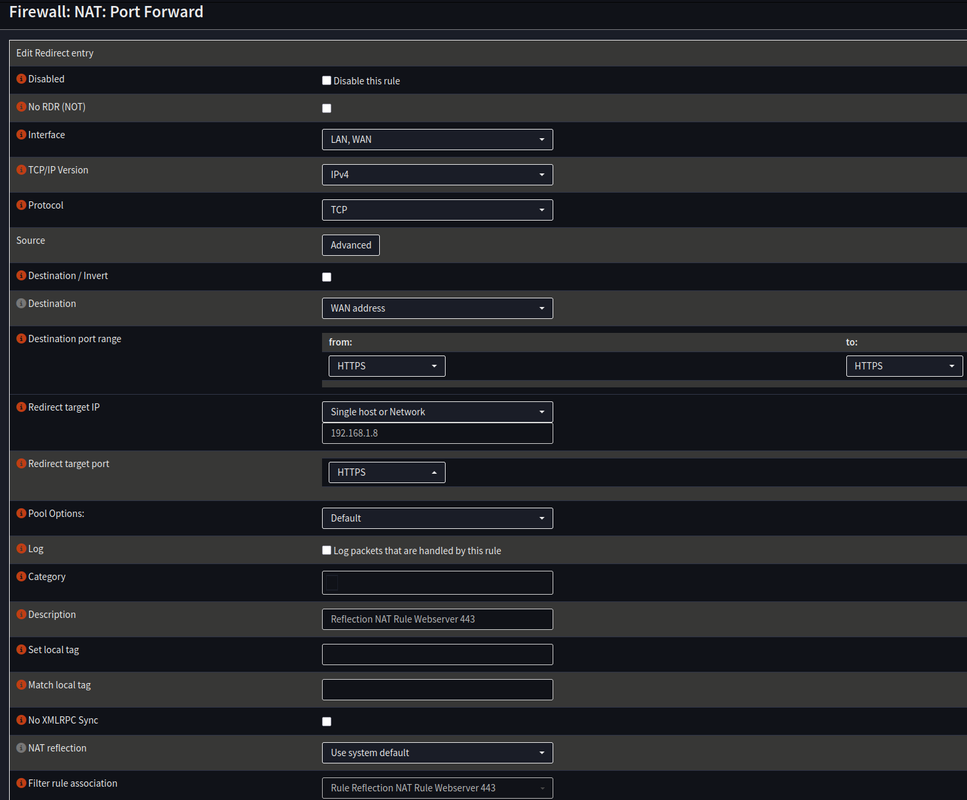Enable logging packets handled by this rule
Image resolution: width=967 pixels, height=800 pixels.
point(327,550)
